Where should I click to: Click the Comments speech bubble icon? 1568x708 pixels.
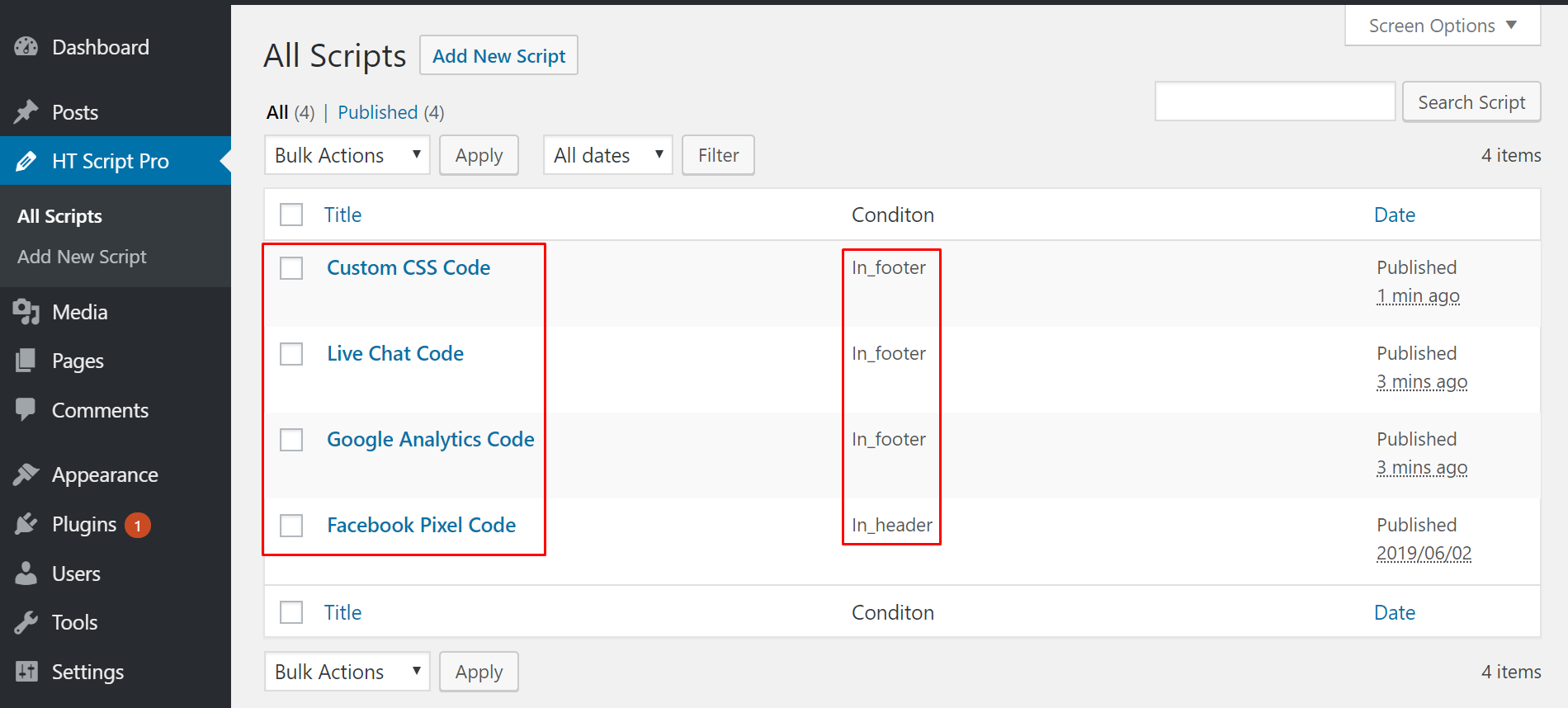(26, 409)
